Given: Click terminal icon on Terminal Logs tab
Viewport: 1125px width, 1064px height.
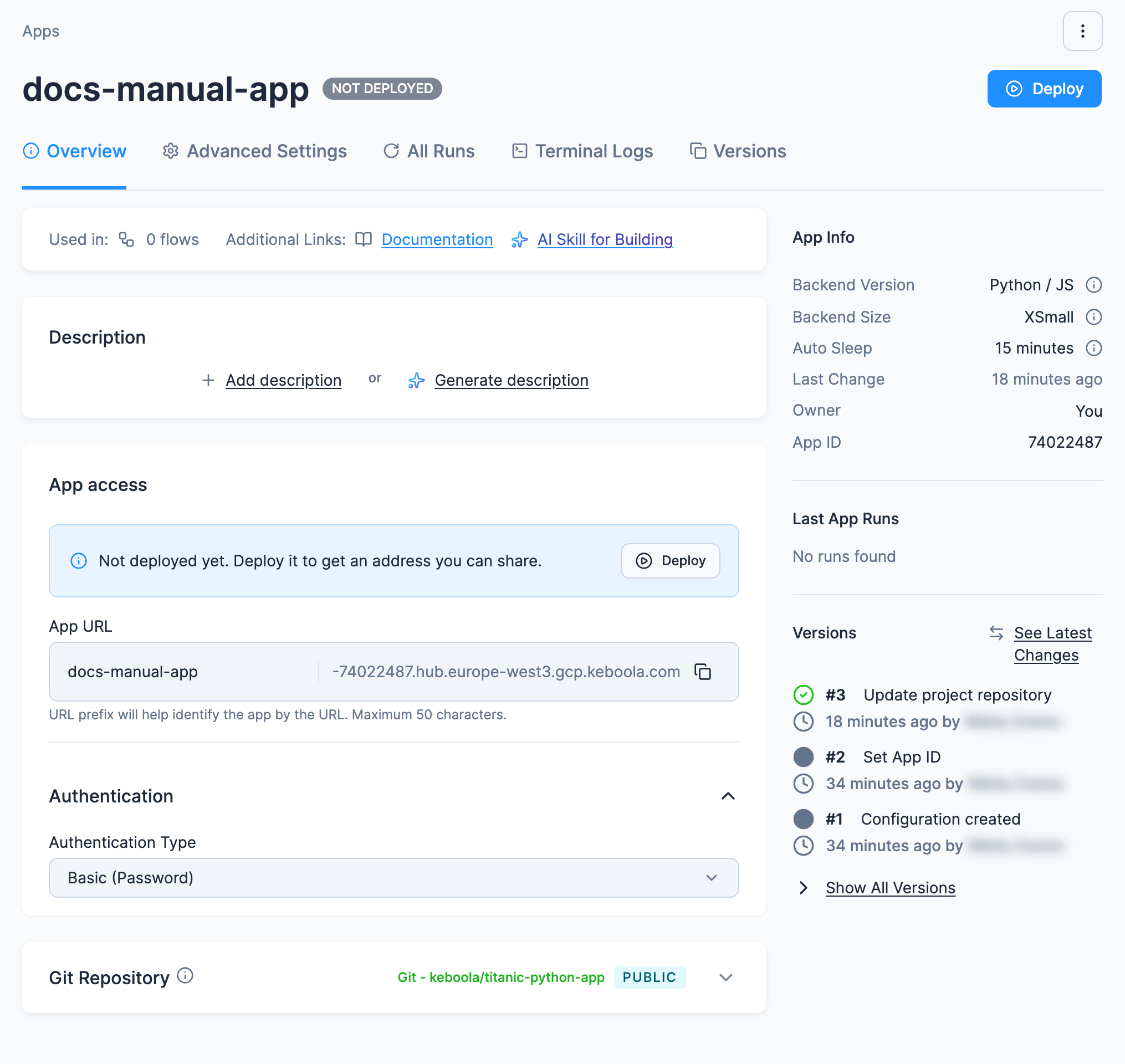Looking at the screenshot, I should [519, 151].
